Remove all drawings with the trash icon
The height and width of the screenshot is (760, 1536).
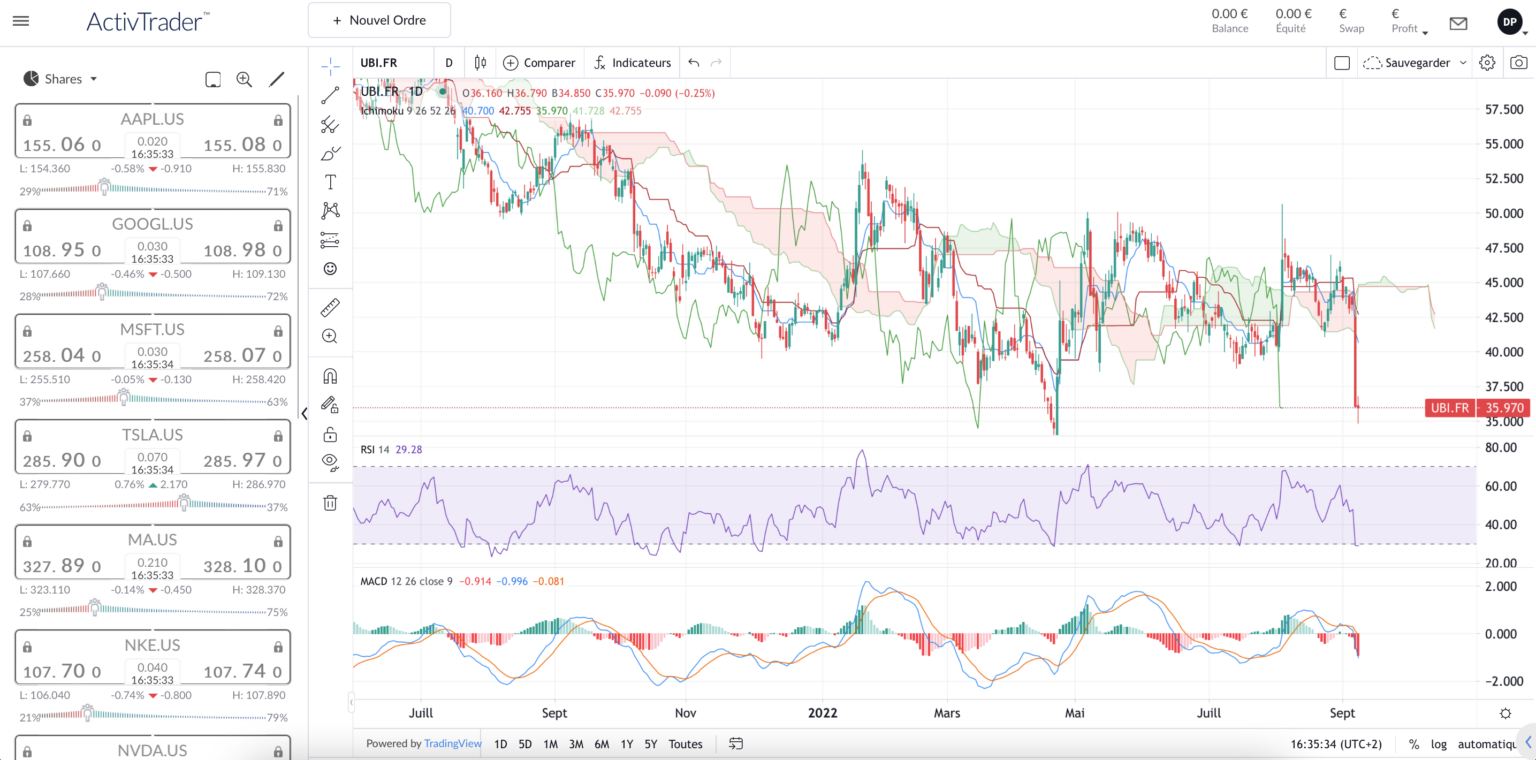[x=330, y=502]
